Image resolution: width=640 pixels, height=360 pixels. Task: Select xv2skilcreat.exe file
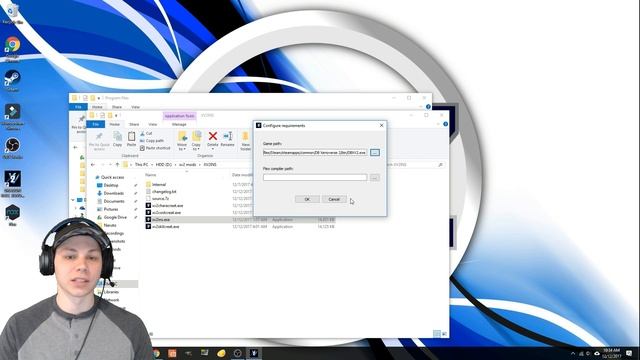165,227
